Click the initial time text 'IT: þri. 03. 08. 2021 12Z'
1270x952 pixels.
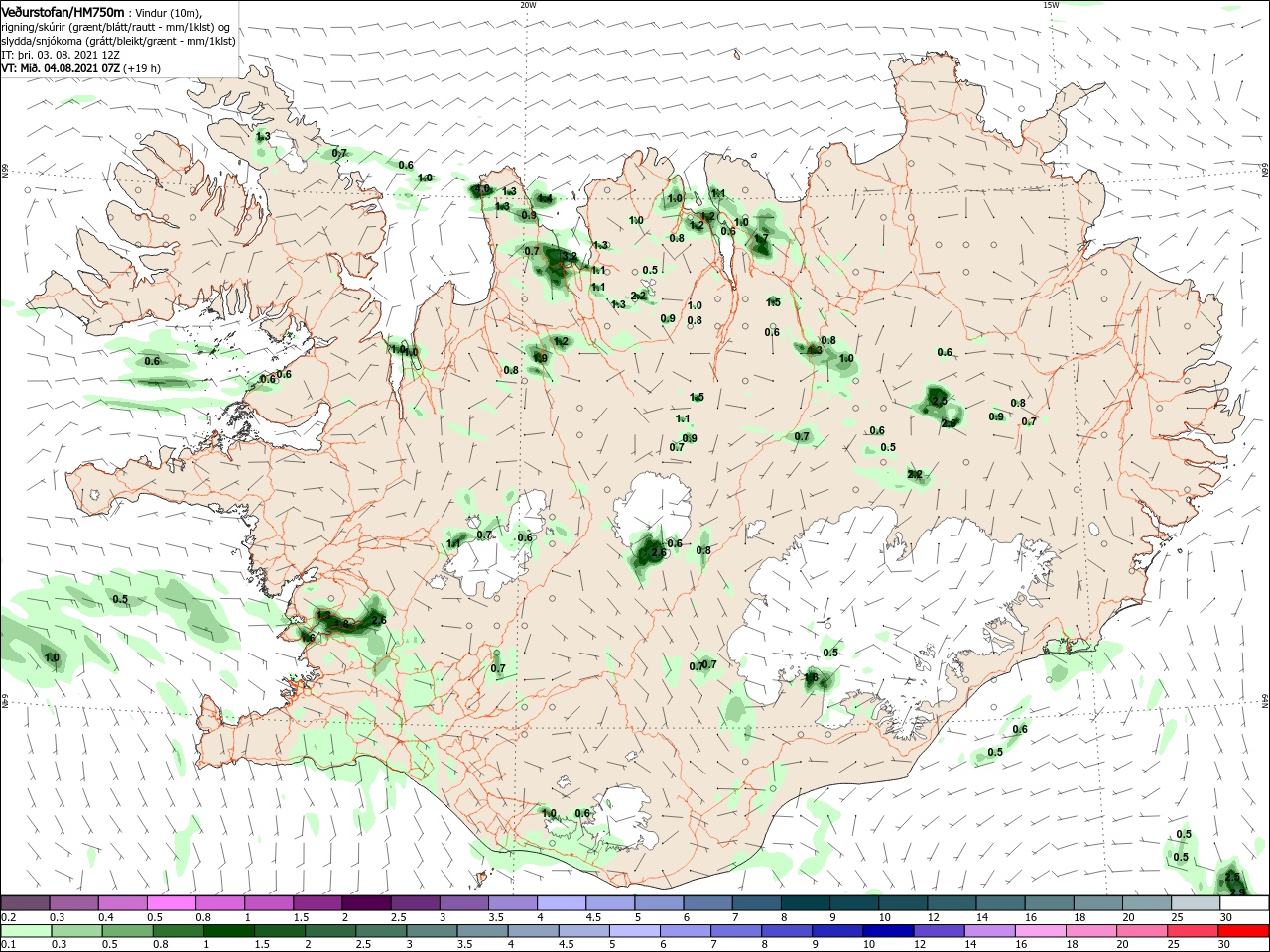point(61,55)
